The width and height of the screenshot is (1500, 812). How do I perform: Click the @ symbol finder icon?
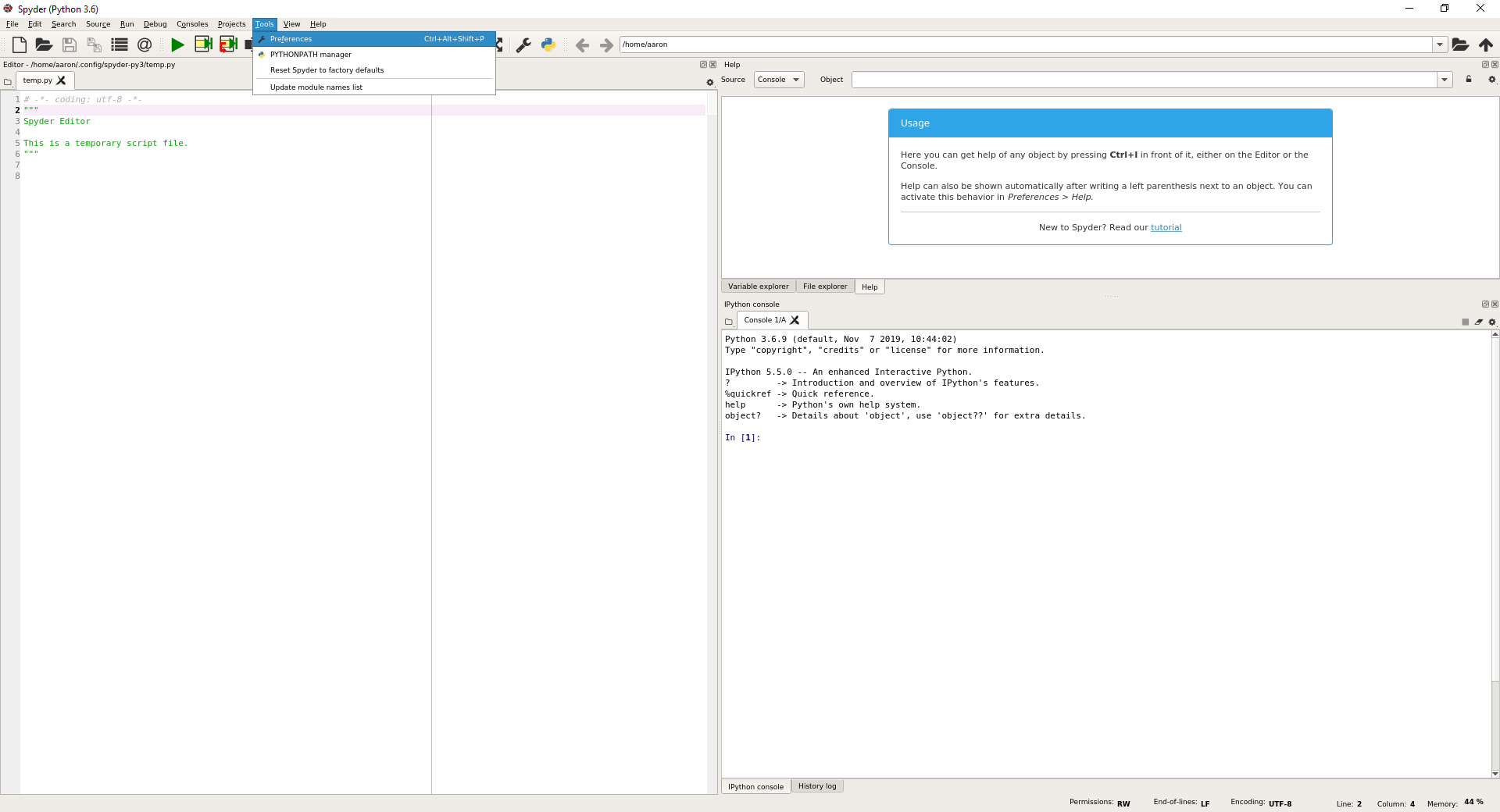(145, 45)
